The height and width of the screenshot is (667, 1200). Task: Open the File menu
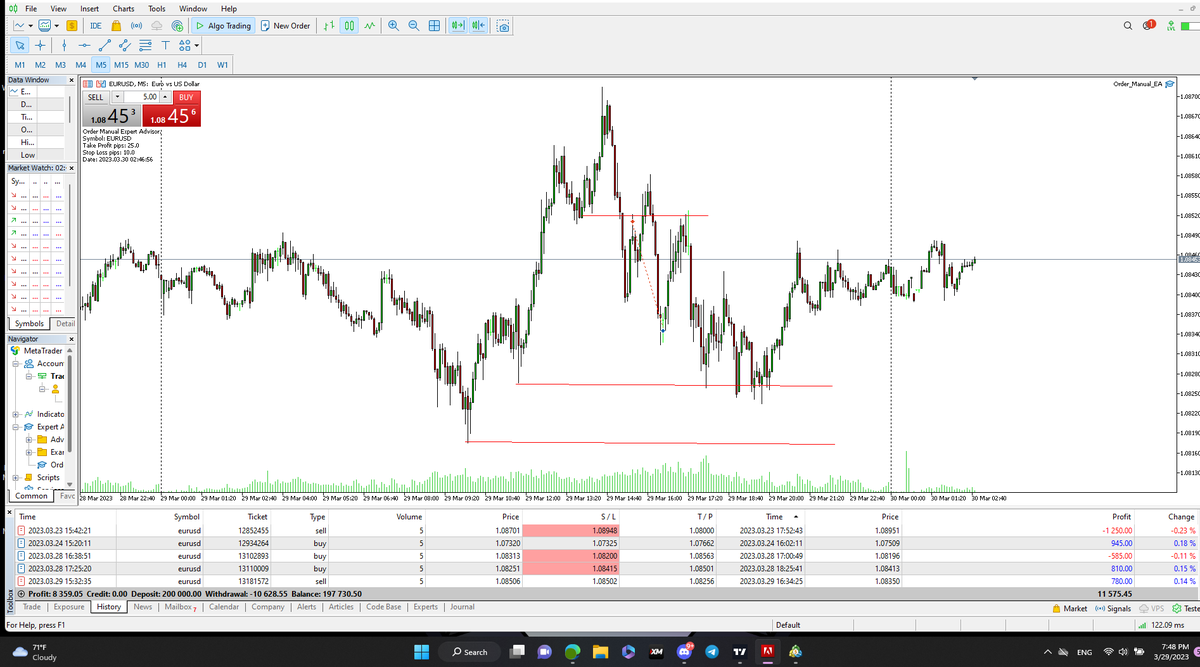(31, 8)
